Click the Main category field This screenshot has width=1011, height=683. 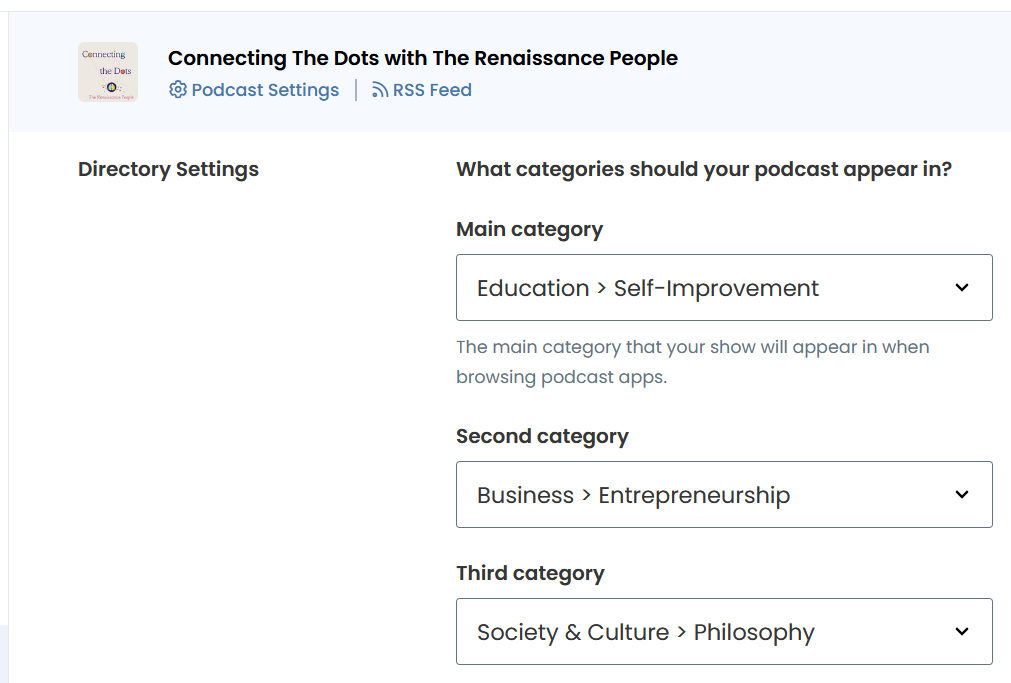coord(700,287)
